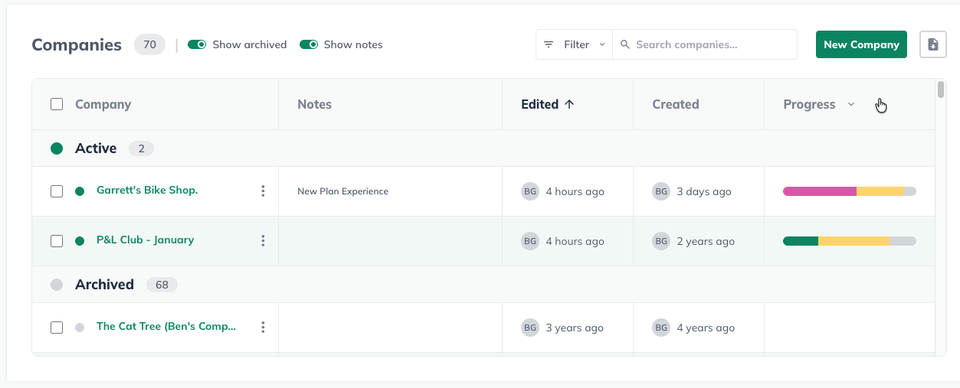
Task: Check the box for Garrett's Bike Shop
Action: pyautogui.click(x=56, y=192)
